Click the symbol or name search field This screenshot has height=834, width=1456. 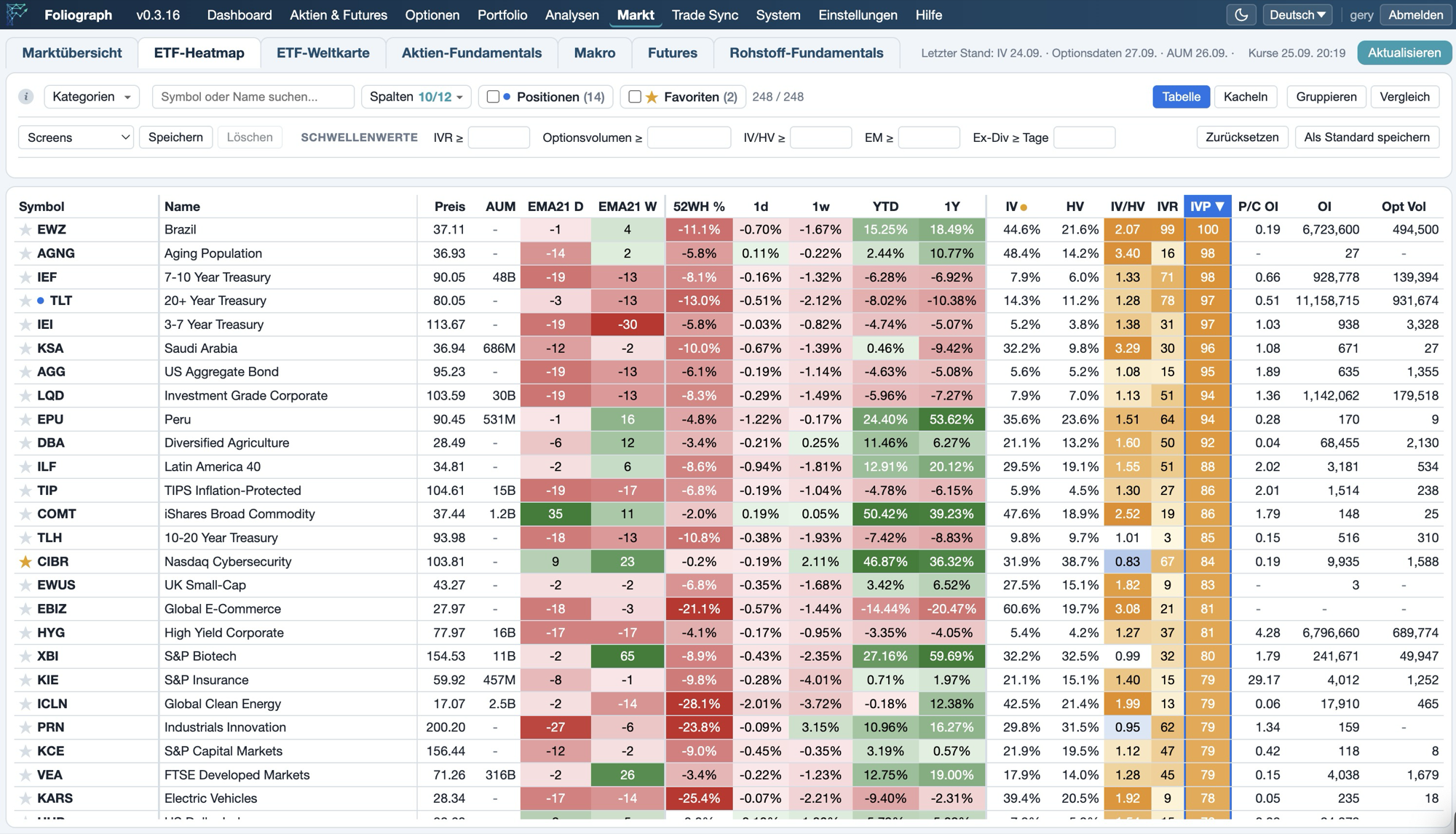pos(253,97)
